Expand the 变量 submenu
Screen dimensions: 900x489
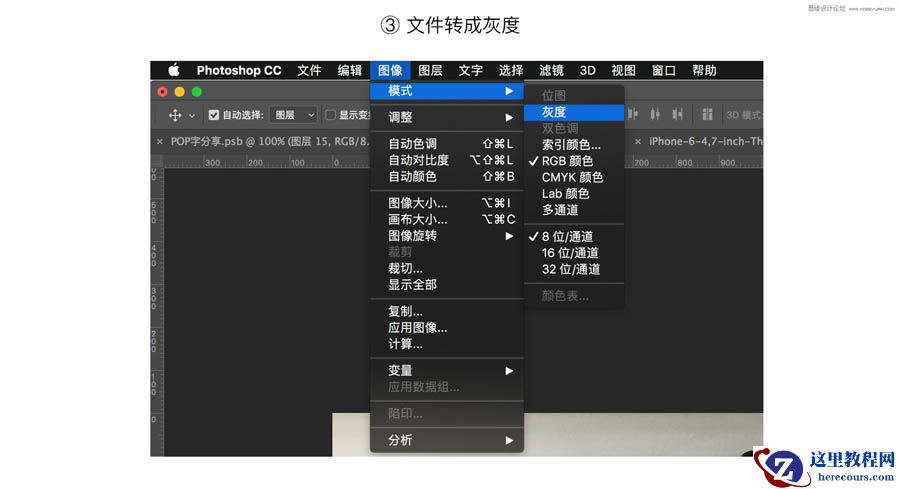pos(447,371)
